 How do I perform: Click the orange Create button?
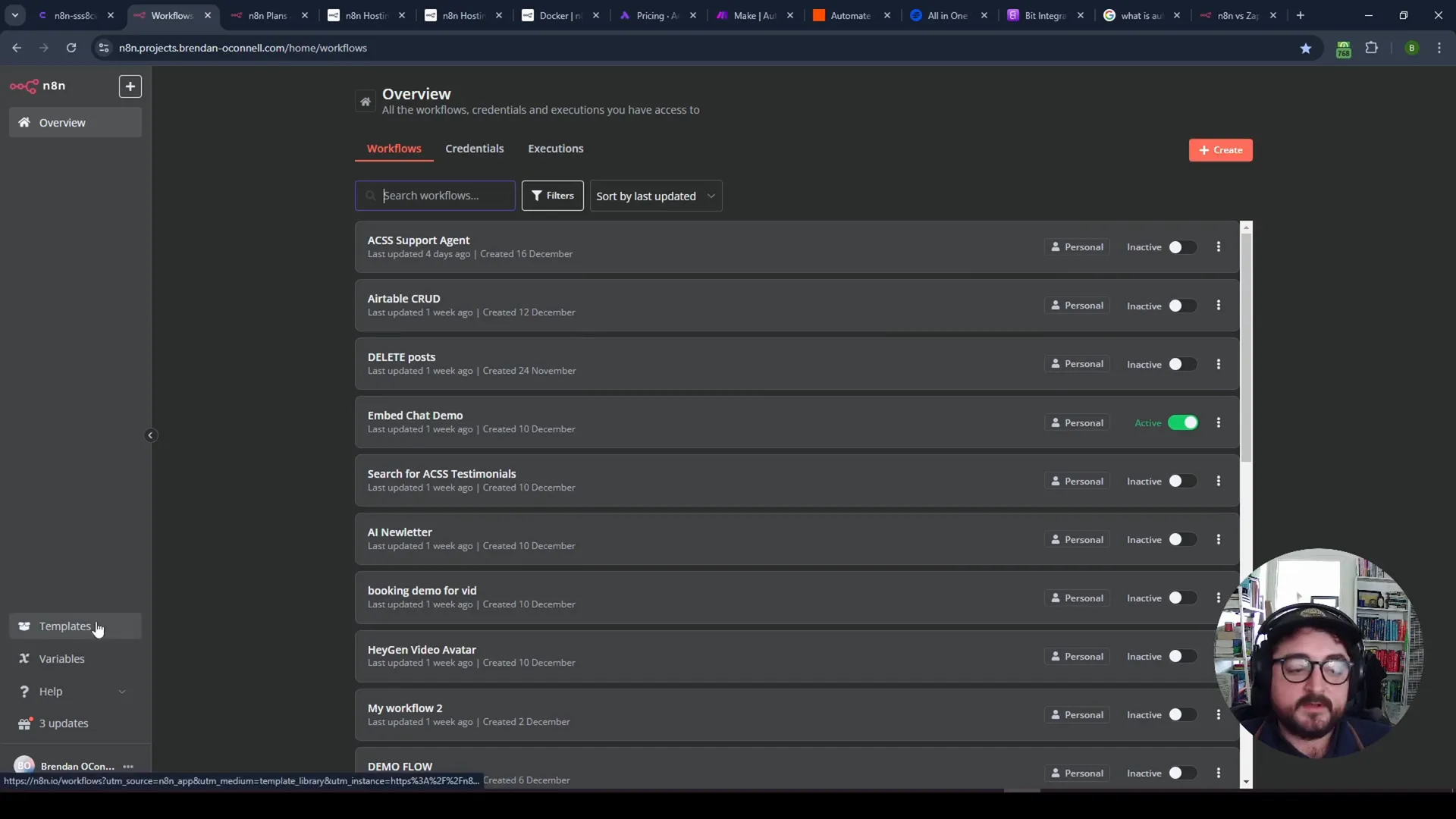(1220, 150)
